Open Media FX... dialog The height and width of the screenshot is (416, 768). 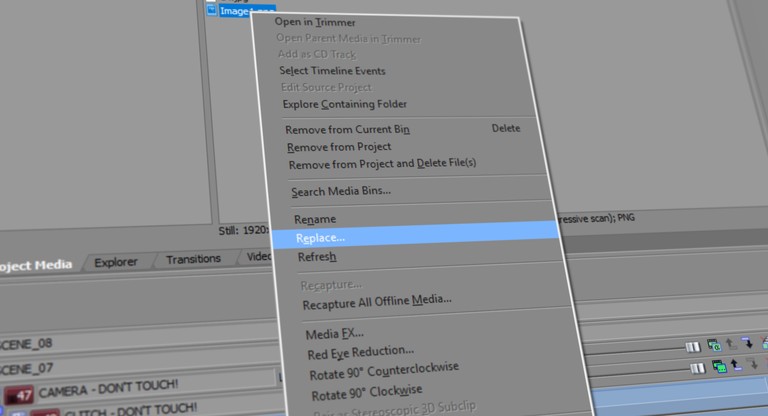pos(335,334)
